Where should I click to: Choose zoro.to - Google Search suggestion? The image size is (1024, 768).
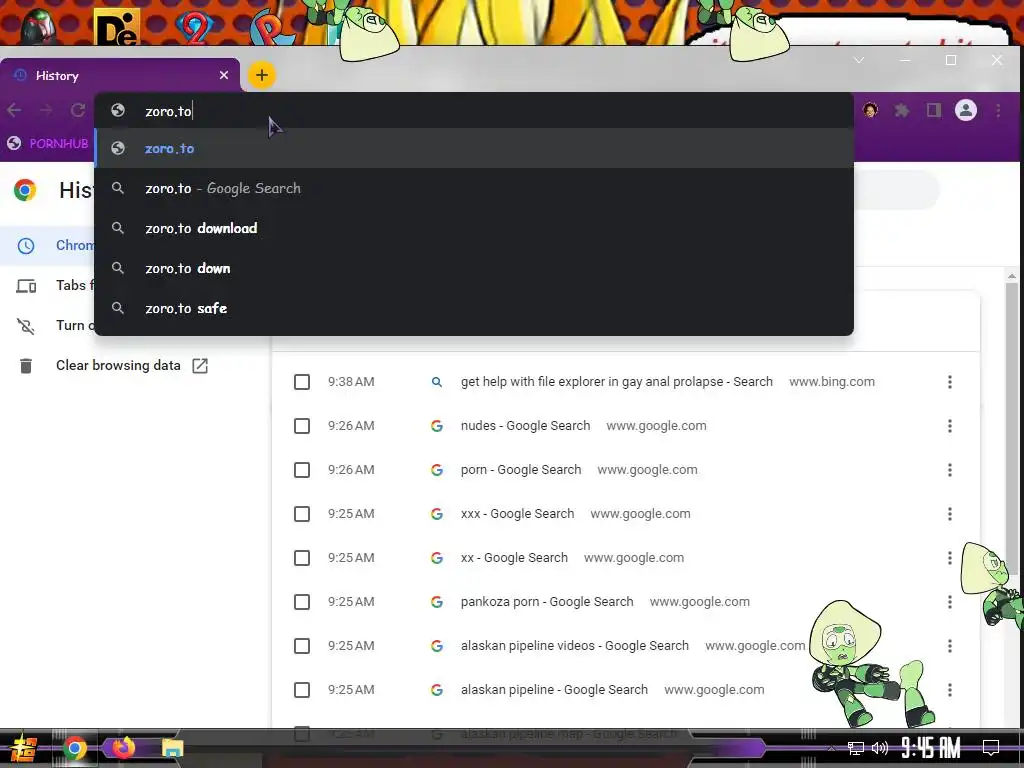(474, 188)
